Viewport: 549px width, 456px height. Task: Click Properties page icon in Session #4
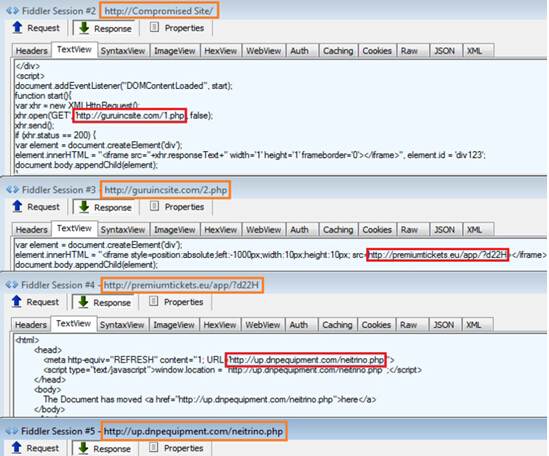click(154, 301)
